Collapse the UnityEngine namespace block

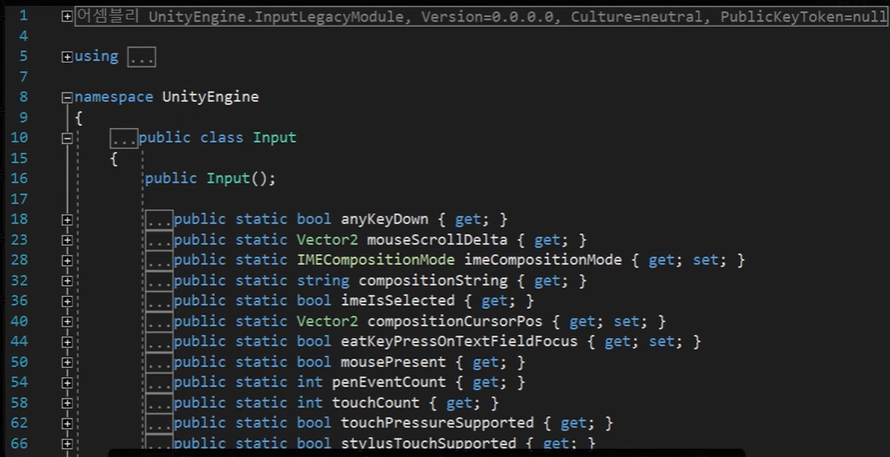click(x=67, y=98)
